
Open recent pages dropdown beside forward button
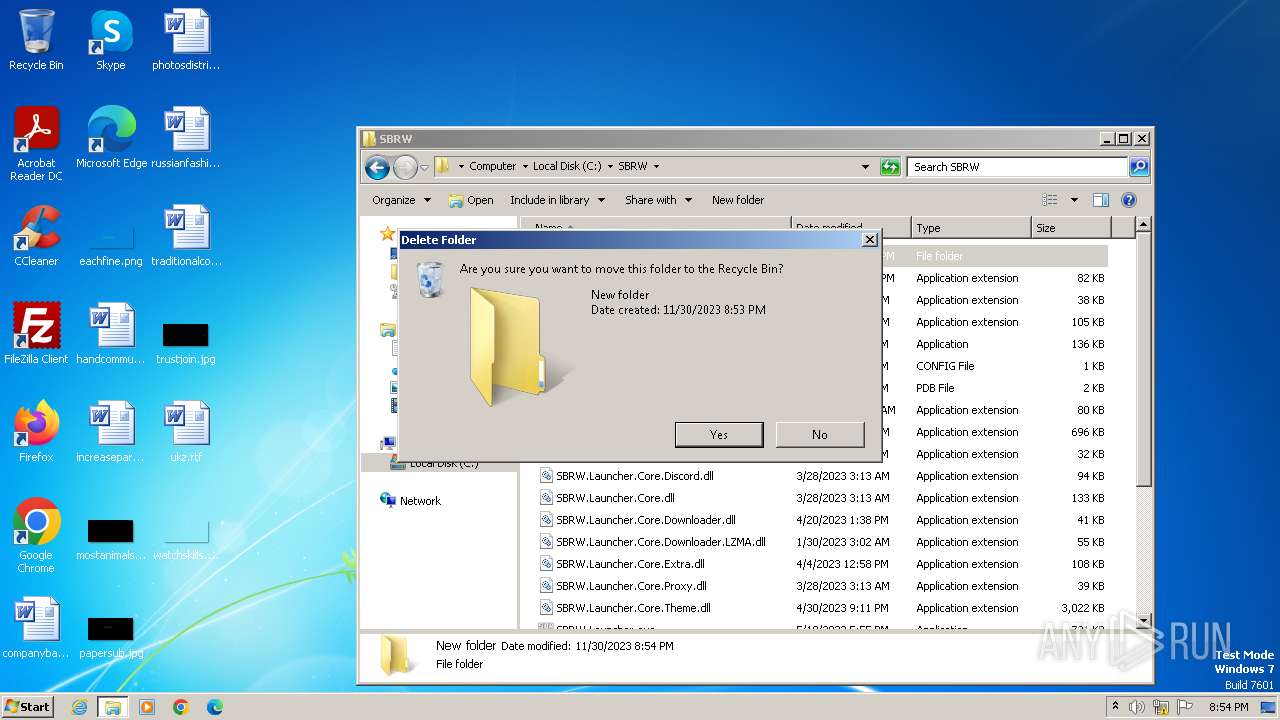425,167
